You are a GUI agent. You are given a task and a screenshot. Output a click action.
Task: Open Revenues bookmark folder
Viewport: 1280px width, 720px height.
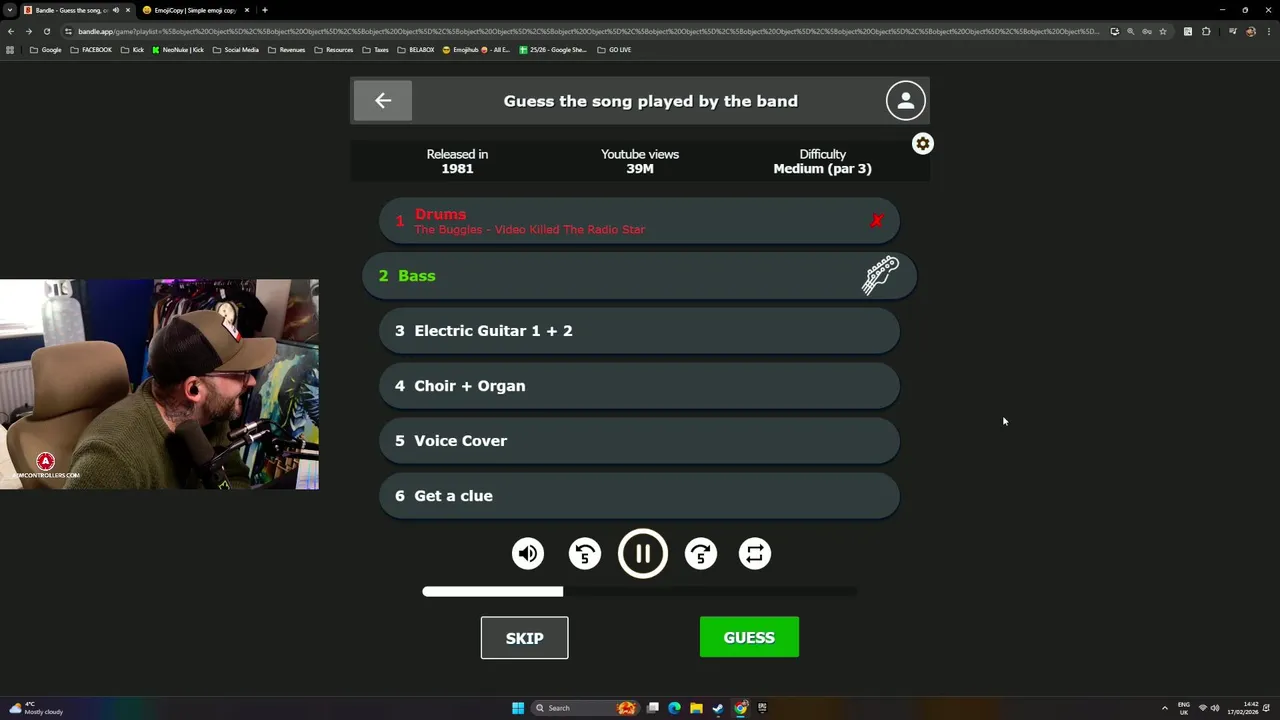(287, 50)
